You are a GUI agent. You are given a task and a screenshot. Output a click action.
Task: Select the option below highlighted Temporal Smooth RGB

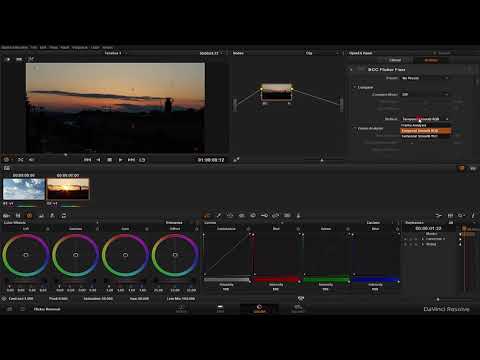426,136
